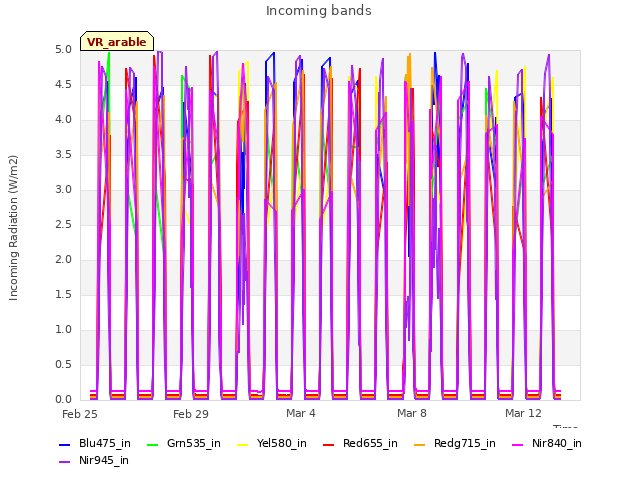The width and height of the screenshot is (640, 480).
Task: Click the Incoming Radiation (W/m2) axis title
Action: point(13,228)
